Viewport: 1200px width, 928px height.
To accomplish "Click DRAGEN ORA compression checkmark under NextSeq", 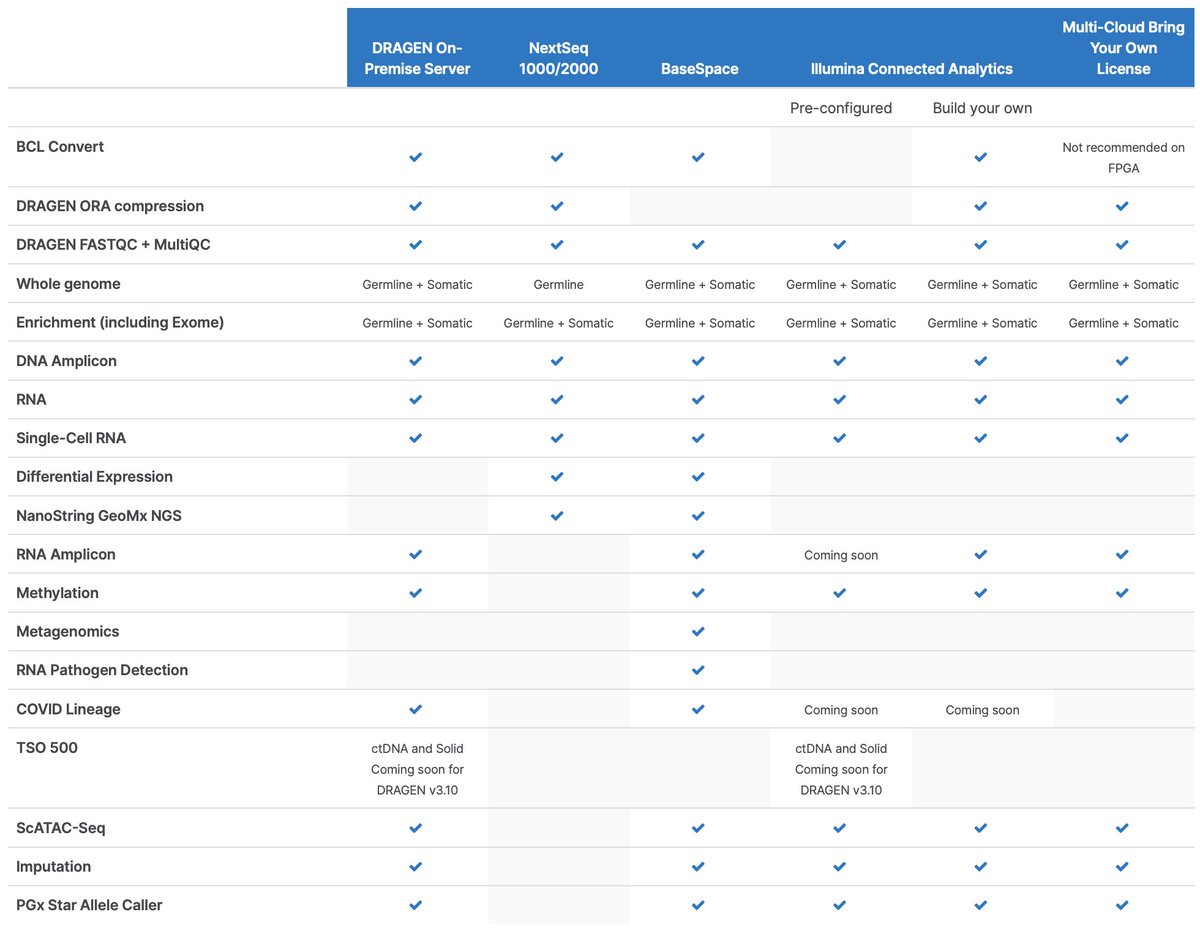I will click(x=557, y=206).
